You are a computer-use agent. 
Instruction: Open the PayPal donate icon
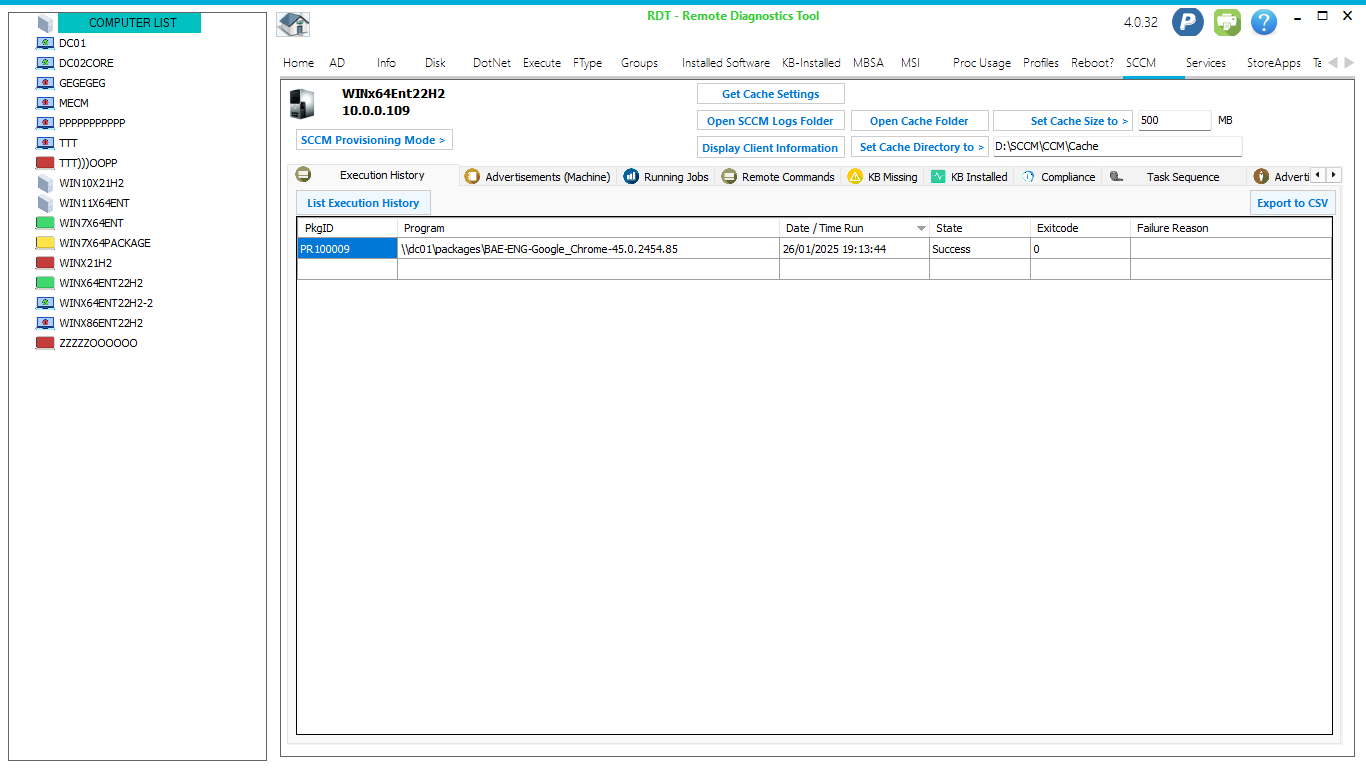[x=1187, y=22]
